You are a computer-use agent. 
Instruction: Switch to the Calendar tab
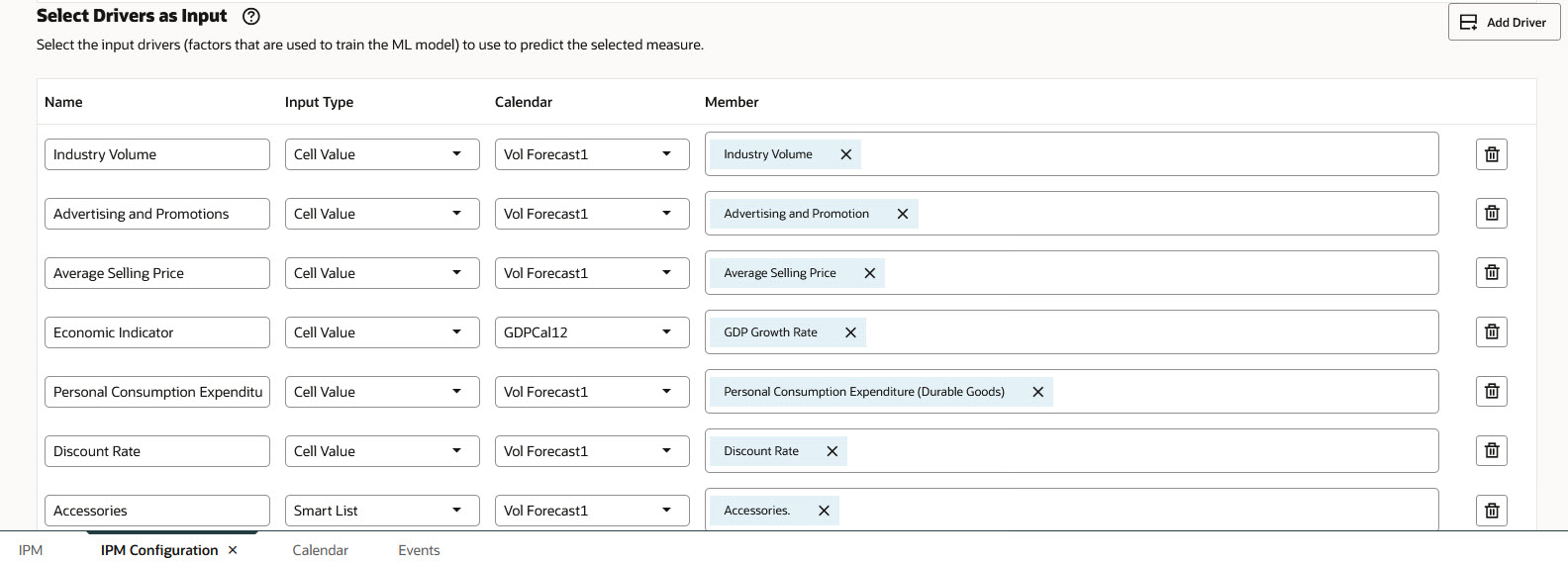point(320,550)
